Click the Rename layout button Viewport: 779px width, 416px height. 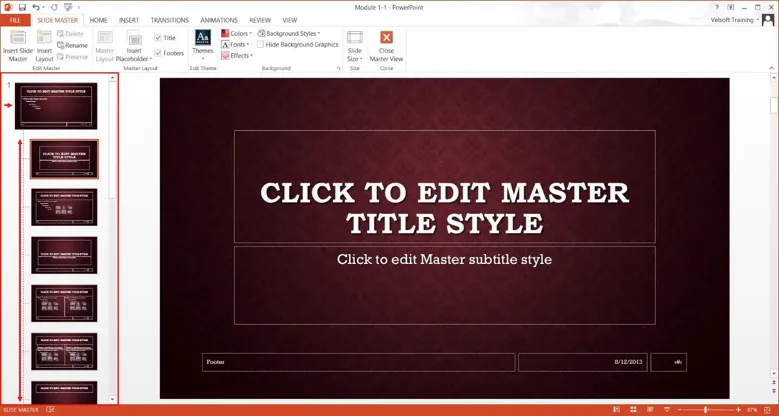pos(73,45)
